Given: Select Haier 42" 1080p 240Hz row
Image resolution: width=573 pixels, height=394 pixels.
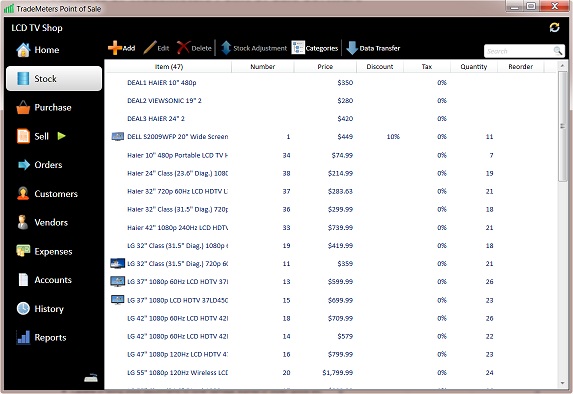Looking at the screenshot, I should click(x=331, y=227).
